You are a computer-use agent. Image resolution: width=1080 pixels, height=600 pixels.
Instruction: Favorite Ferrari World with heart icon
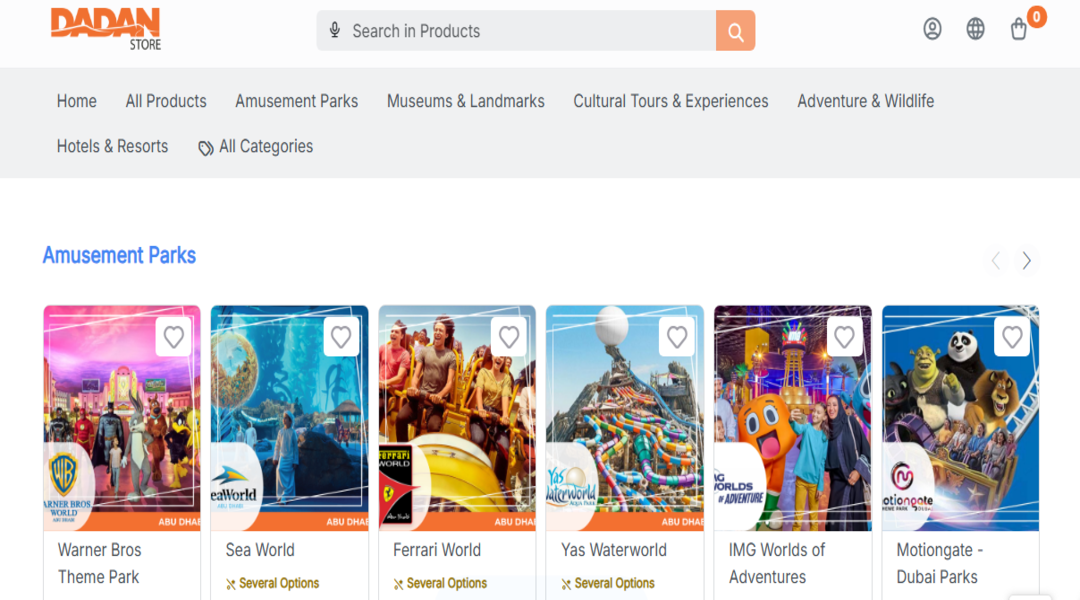509,337
